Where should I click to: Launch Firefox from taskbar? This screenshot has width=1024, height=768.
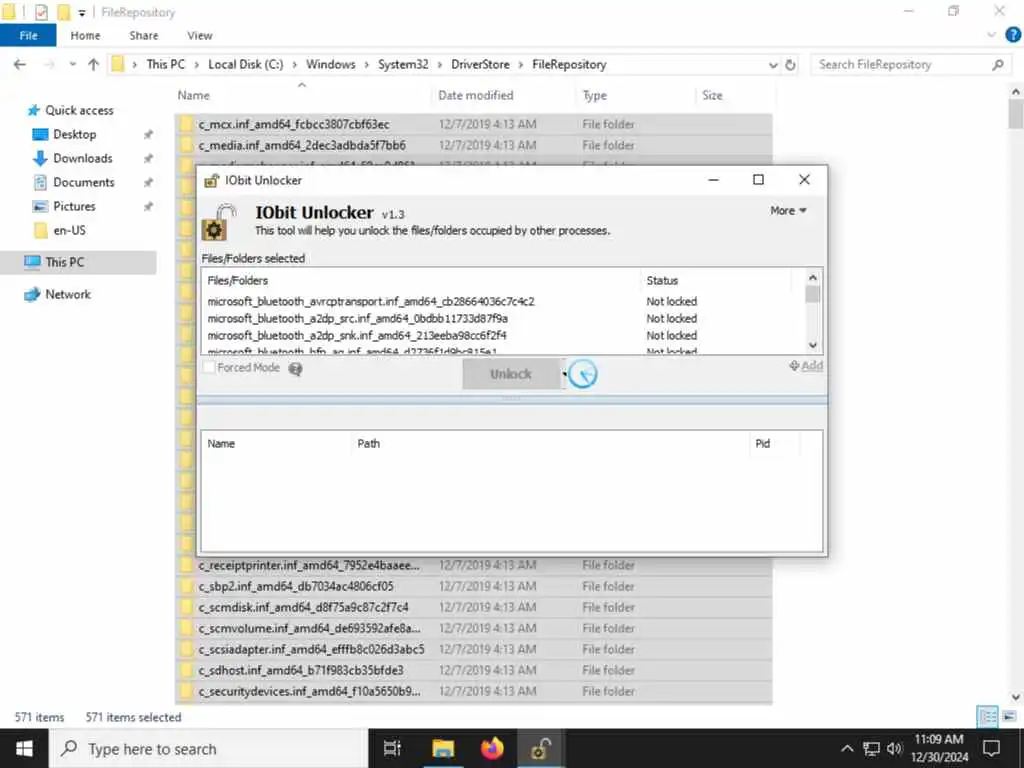[492, 748]
